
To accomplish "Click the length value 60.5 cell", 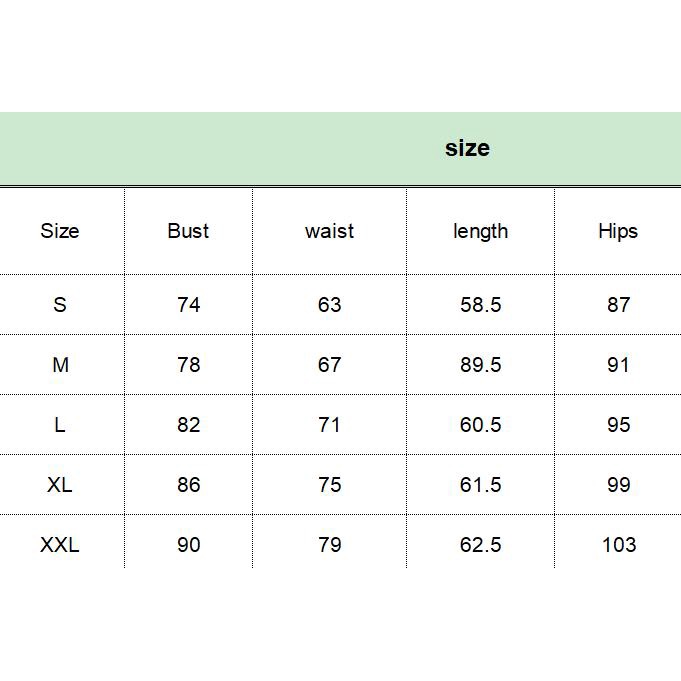I will click(x=480, y=425).
